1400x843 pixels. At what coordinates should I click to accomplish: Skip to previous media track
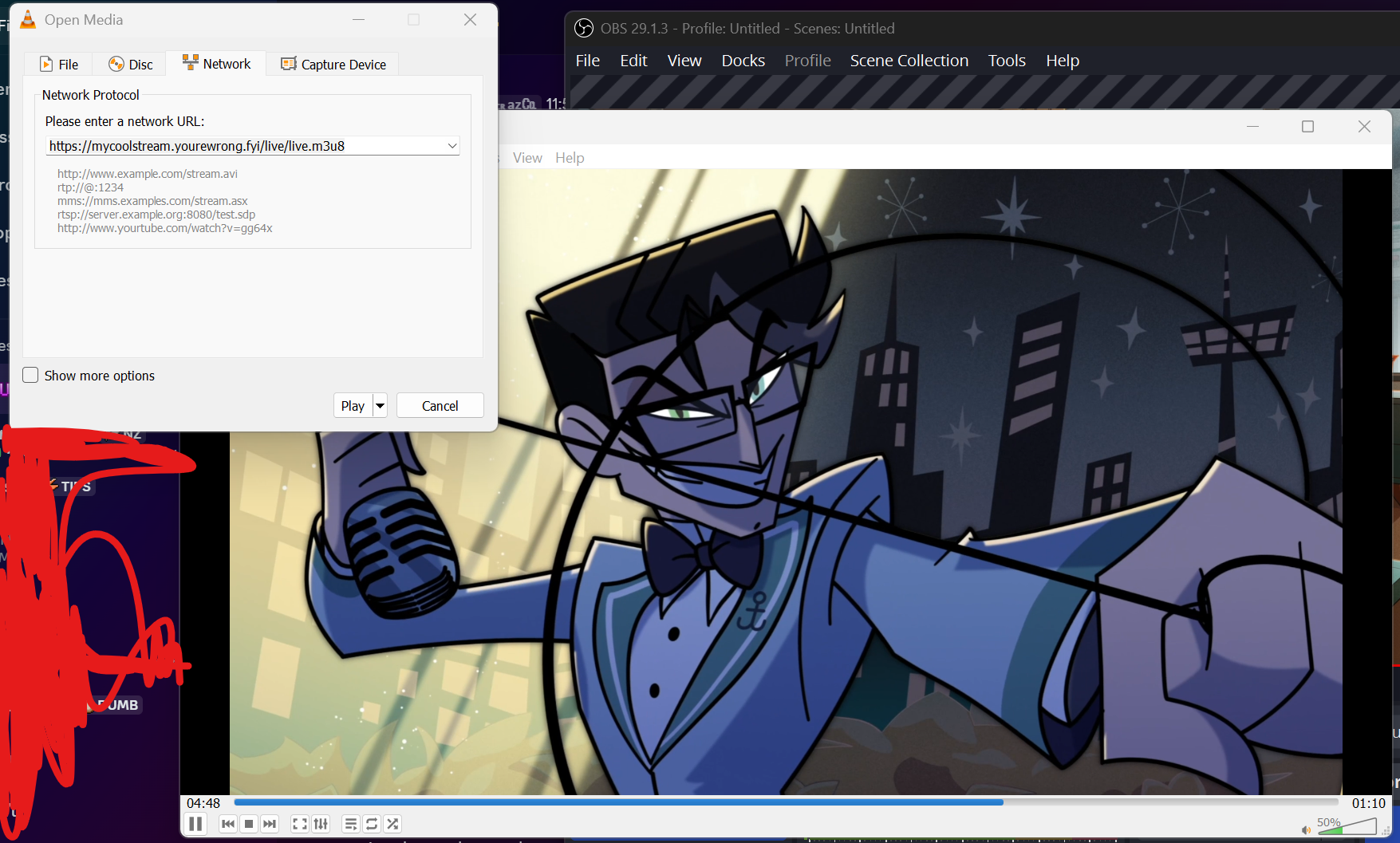pyautogui.click(x=228, y=824)
